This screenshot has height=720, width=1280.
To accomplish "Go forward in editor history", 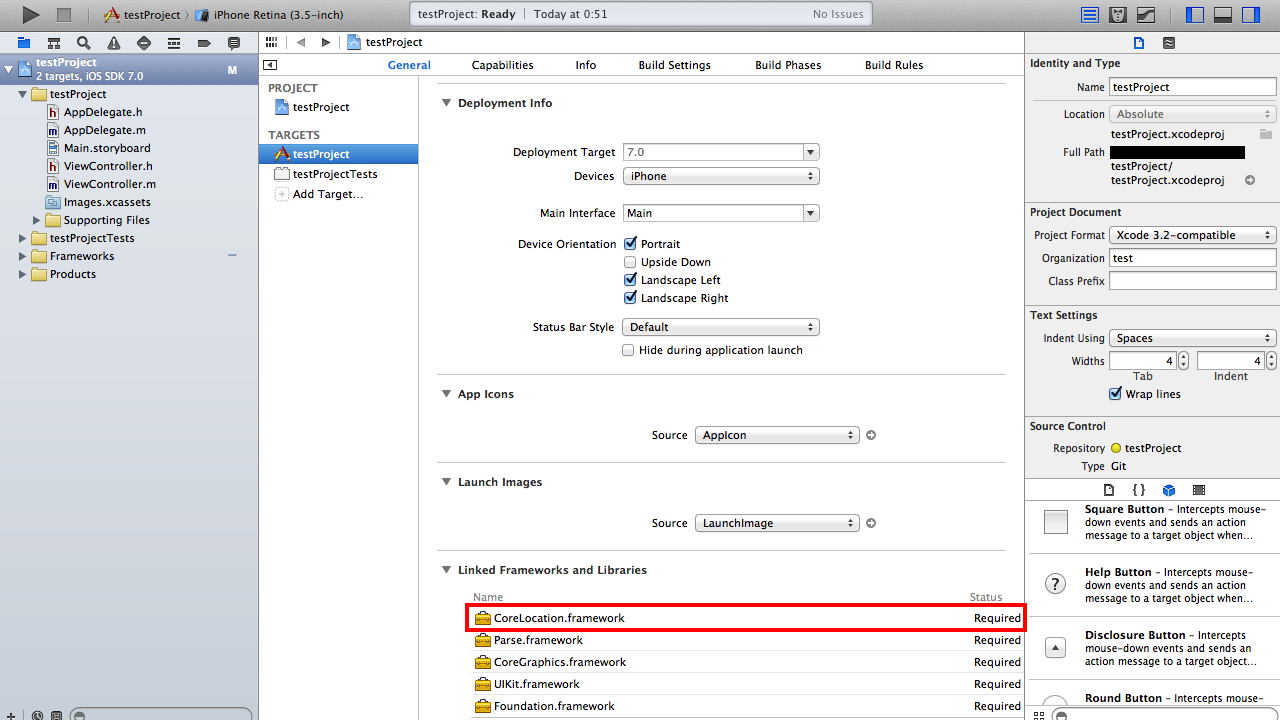I will coord(326,42).
